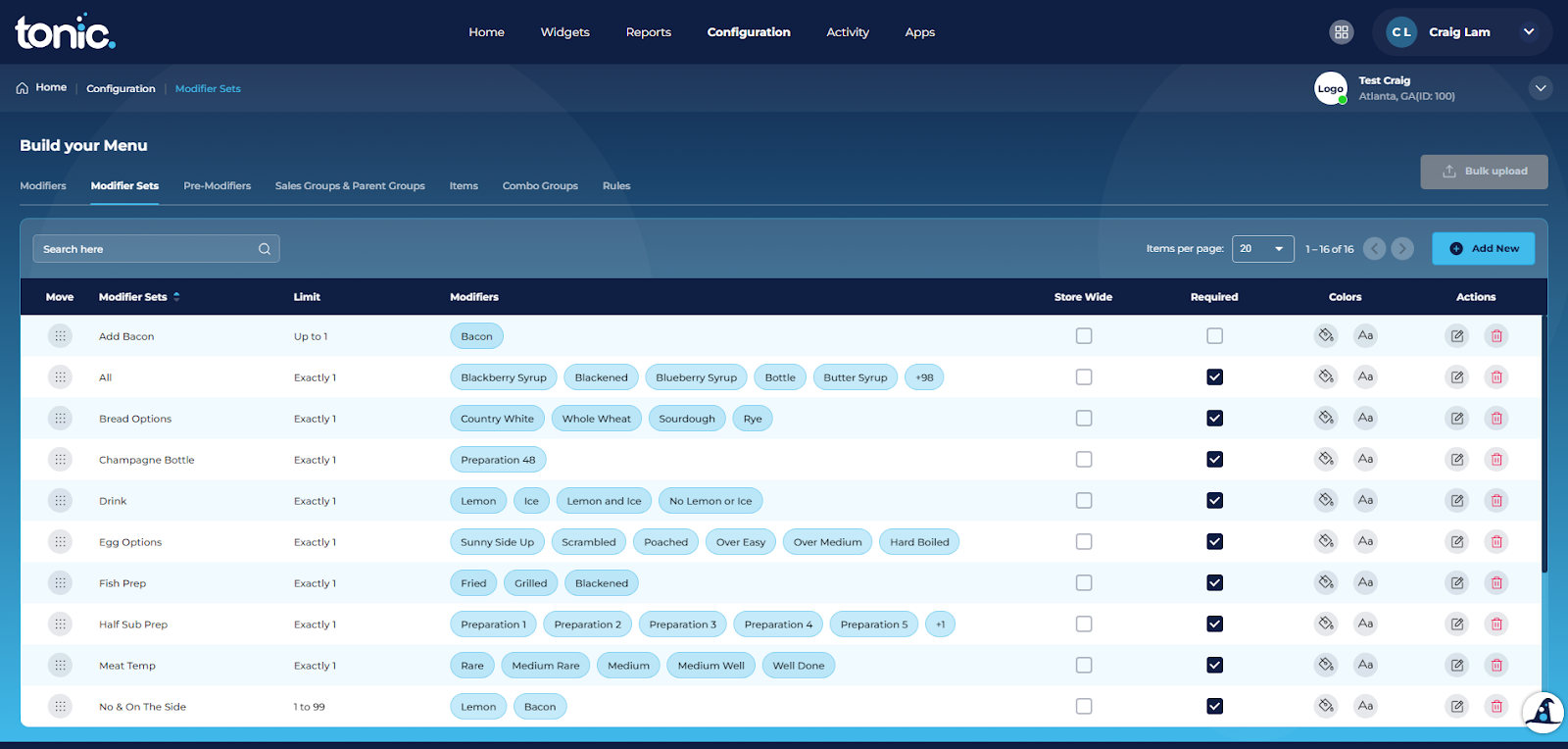The image size is (1568, 749).
Task: Edit the Champagne Bottle modifier set
Action: 1457,460
